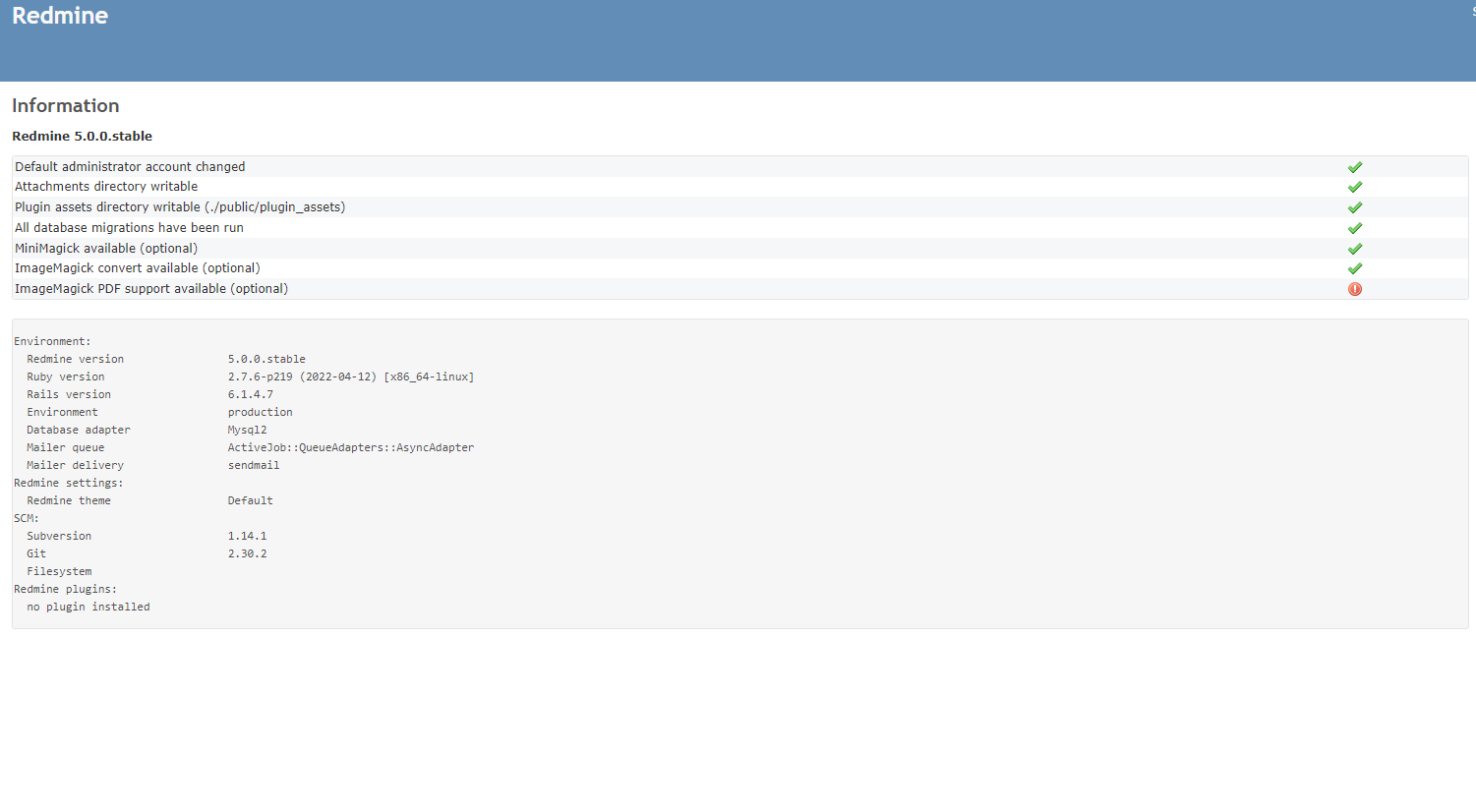Click green check for ImageMagick convert available
Image resolution: width=1476 pixels, height=812 pixels.
tap(1354, 268)
